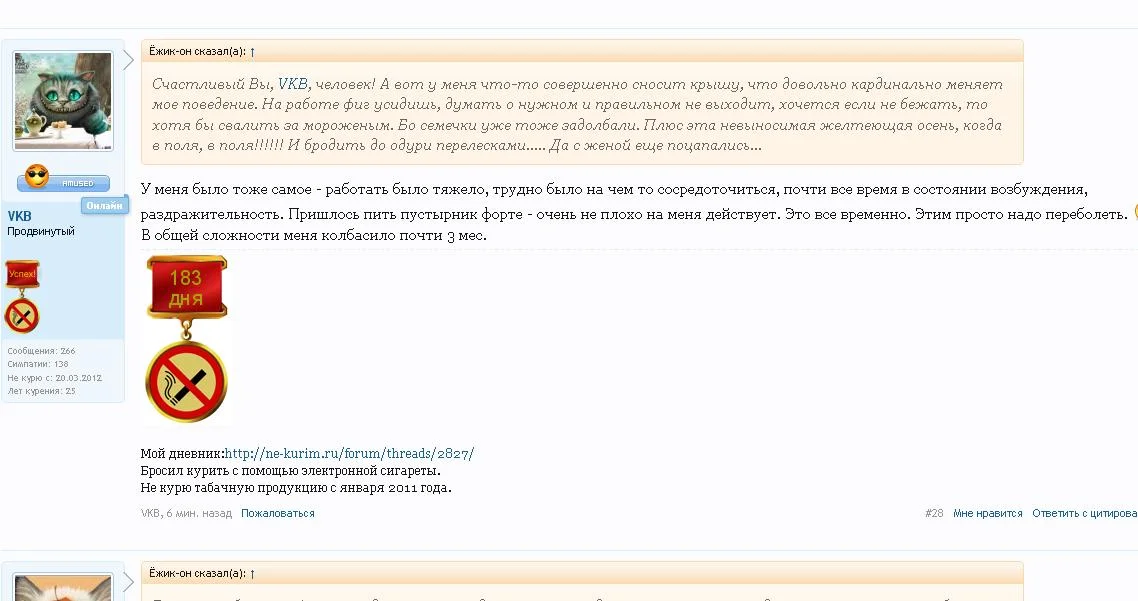Viewport: 1138px width, 601px height.
Task: Click the red Успех! award badge
Action: point(22,275)
